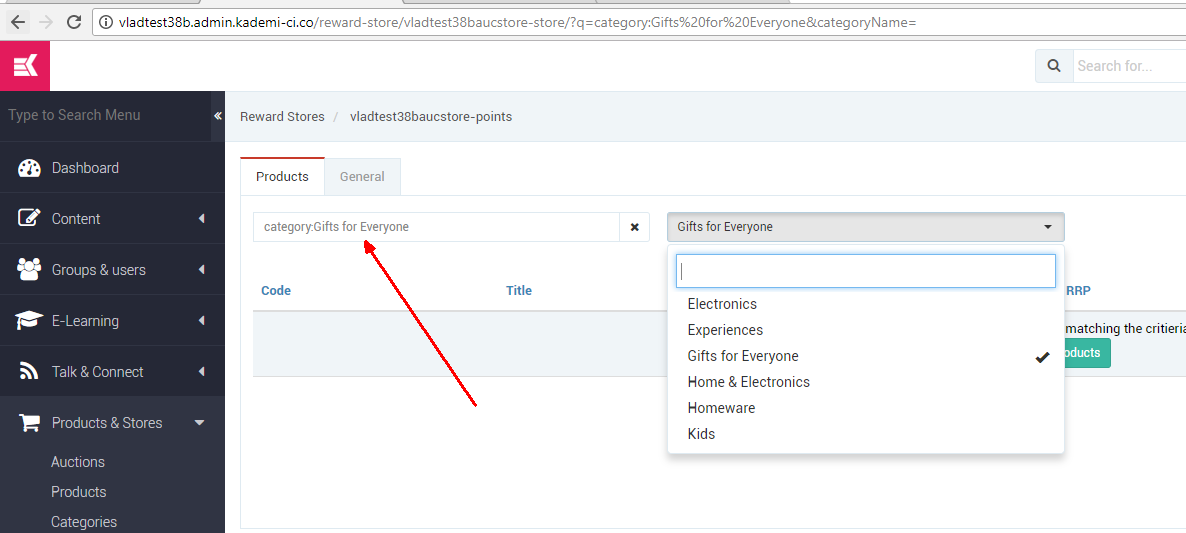Select Electronics from category list
This screenshot has height=533, width=1186.
click(x=865, y=304)
